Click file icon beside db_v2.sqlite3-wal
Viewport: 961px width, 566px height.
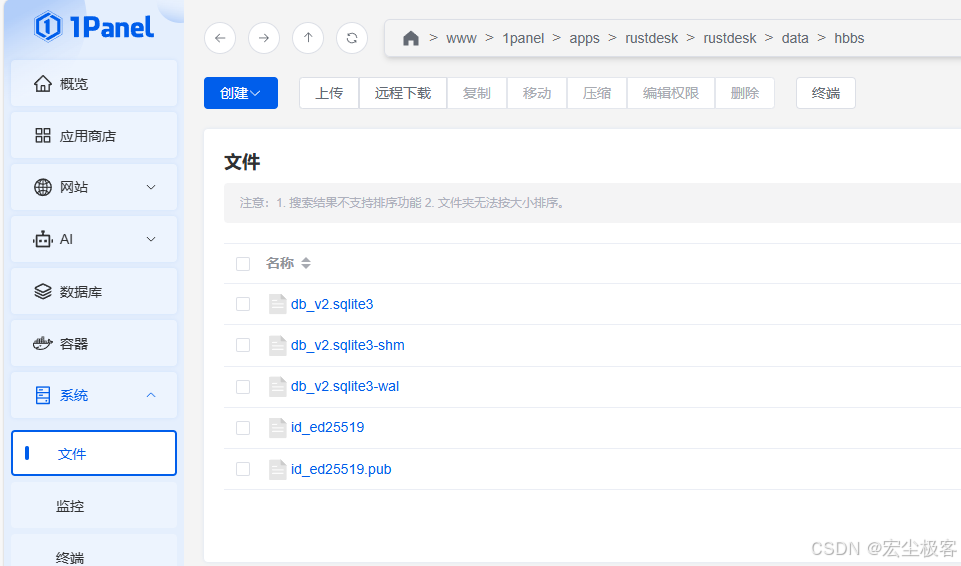[278, 387]
